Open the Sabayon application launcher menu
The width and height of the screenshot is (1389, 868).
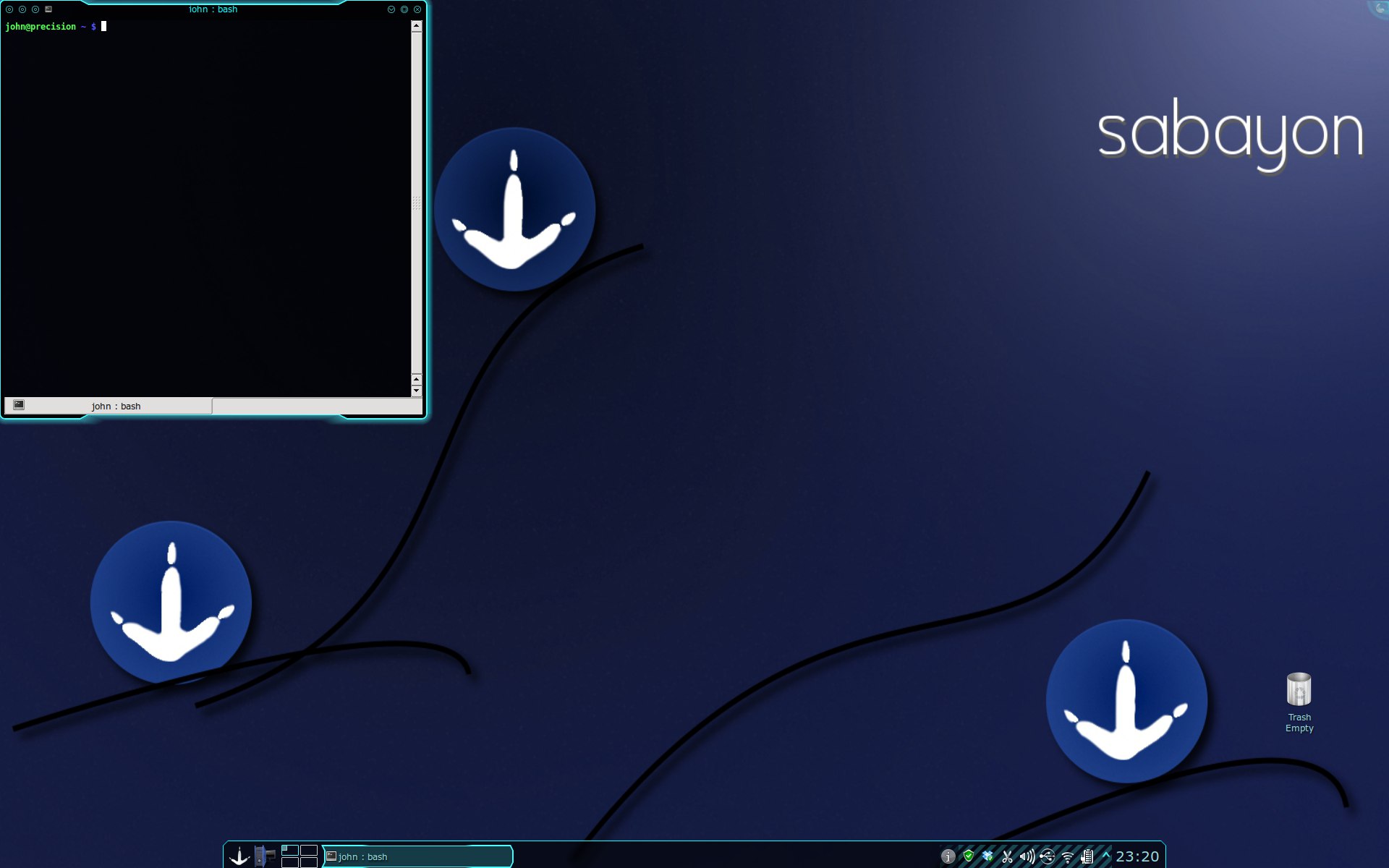click(x=239, y=856)
